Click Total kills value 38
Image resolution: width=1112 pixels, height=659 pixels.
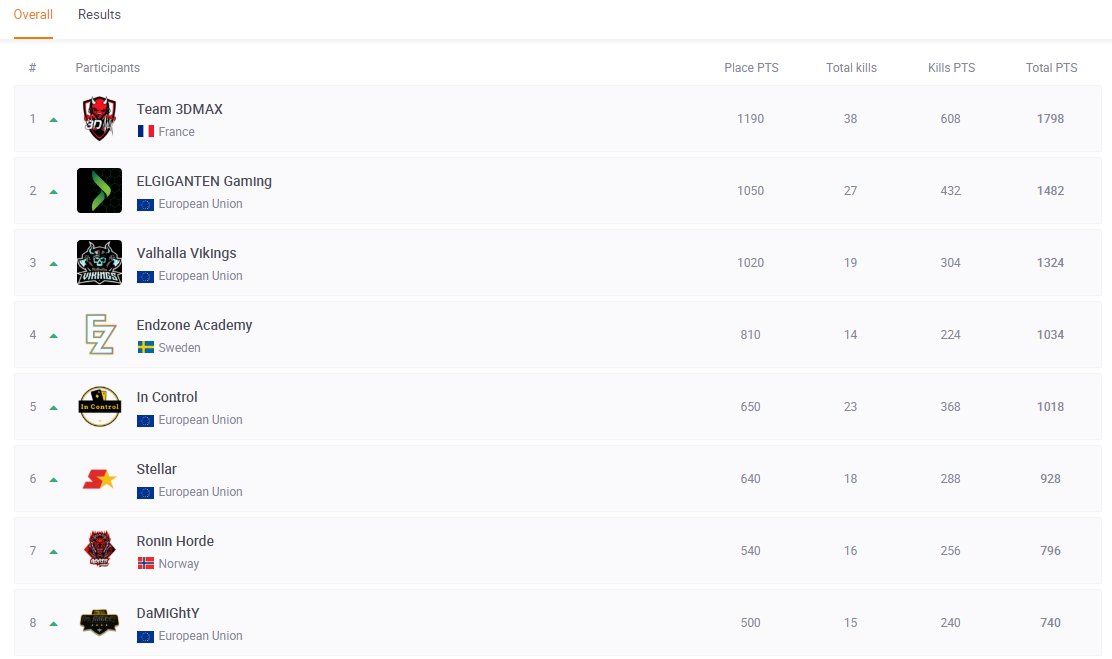(850, 118)
